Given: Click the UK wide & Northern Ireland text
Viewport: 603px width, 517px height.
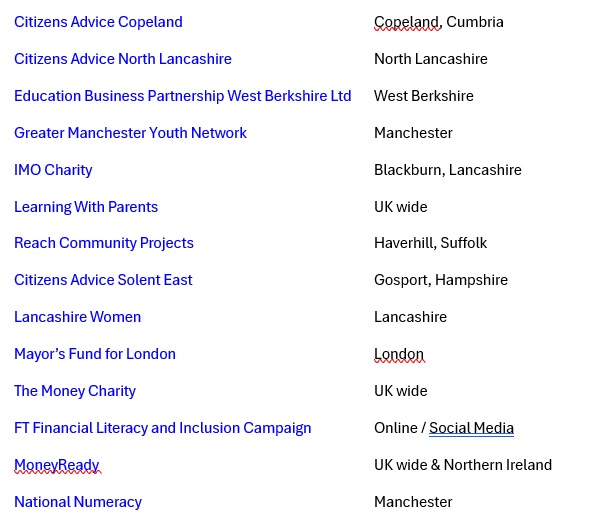Looking at the screenshot, I should tap(462, 465).
